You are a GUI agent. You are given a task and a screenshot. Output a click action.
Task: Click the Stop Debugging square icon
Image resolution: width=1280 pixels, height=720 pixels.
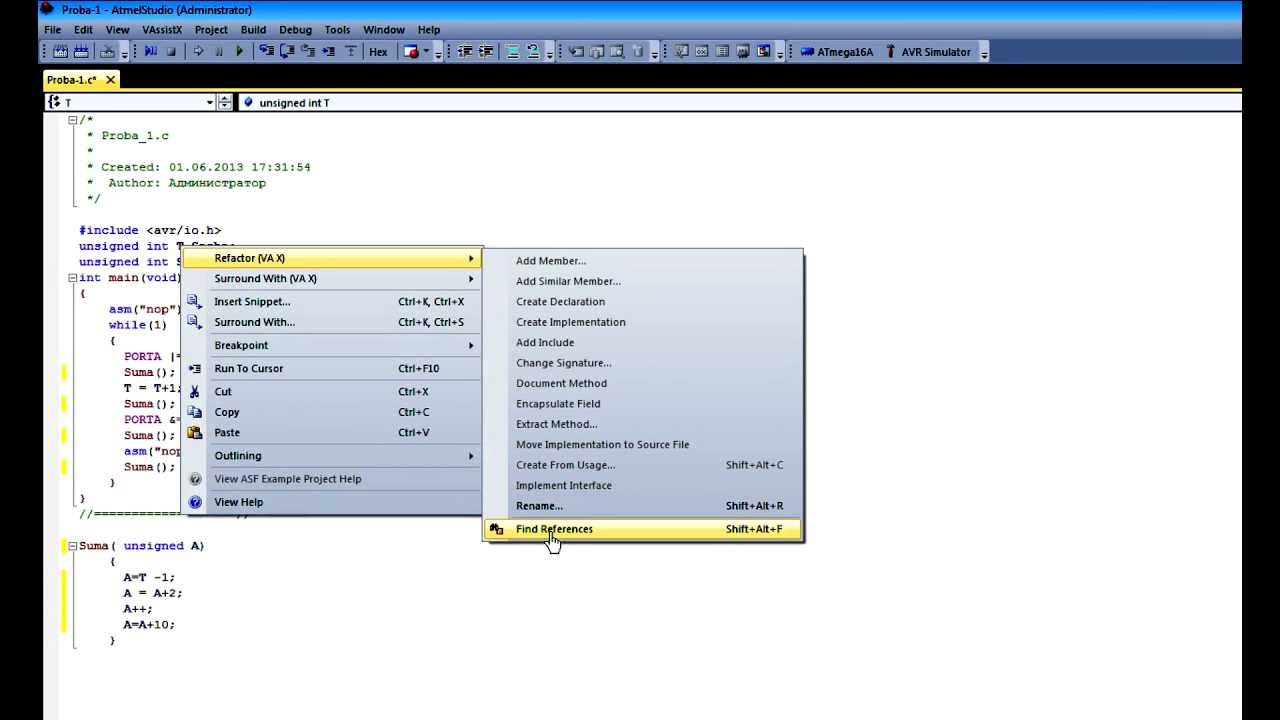pos(171,51)
